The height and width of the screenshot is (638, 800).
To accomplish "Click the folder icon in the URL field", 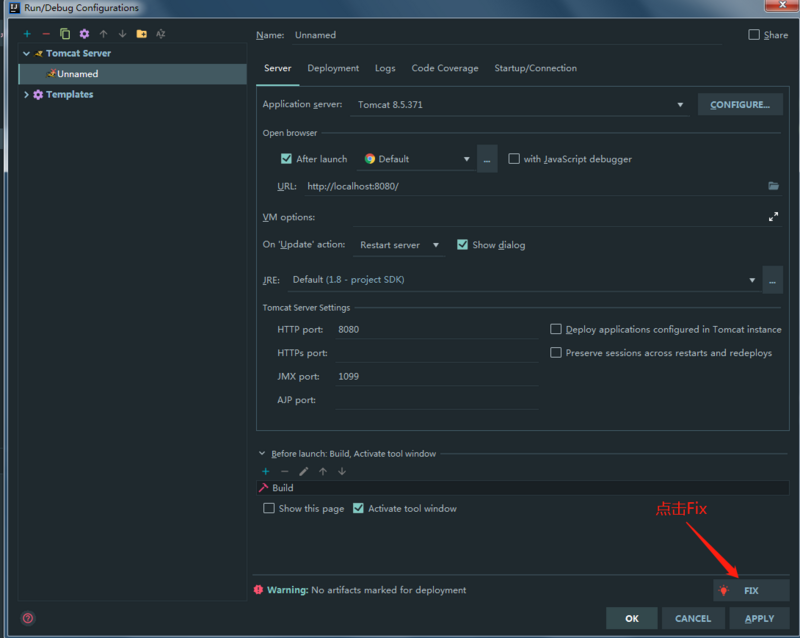I will [773, 186].
